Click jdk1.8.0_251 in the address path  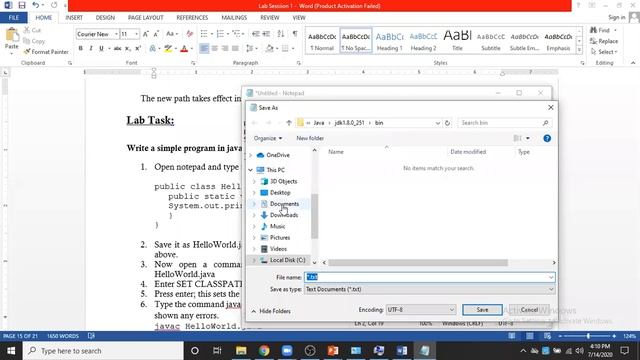(x=349, y=123)
